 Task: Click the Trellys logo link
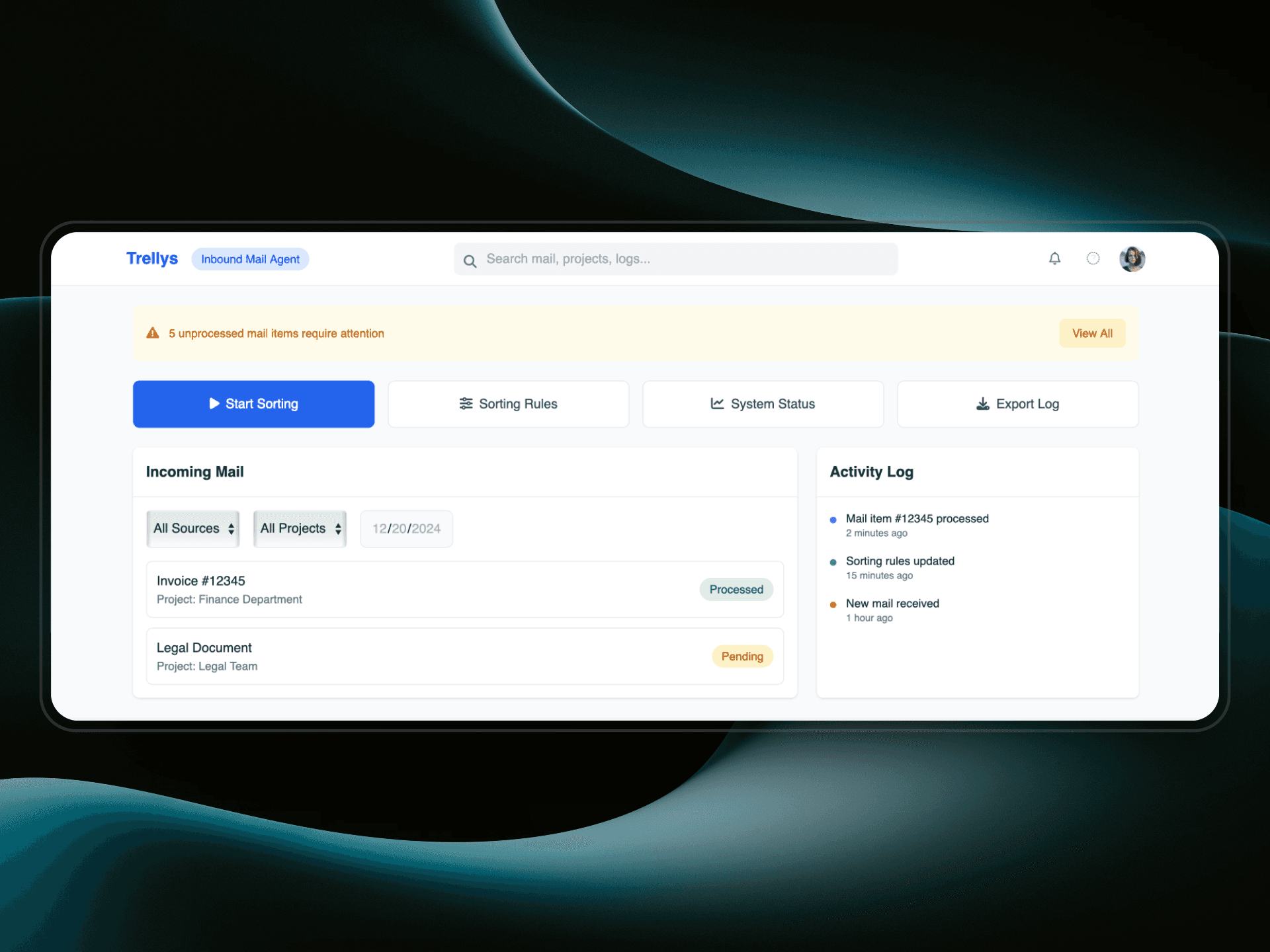click(x=152, y=258)
